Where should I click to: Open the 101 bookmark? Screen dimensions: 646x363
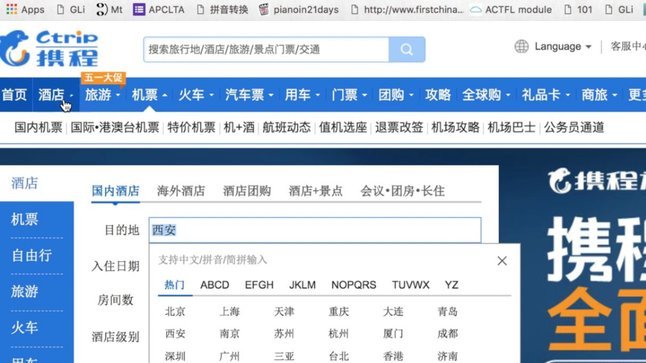click(578, 9)
